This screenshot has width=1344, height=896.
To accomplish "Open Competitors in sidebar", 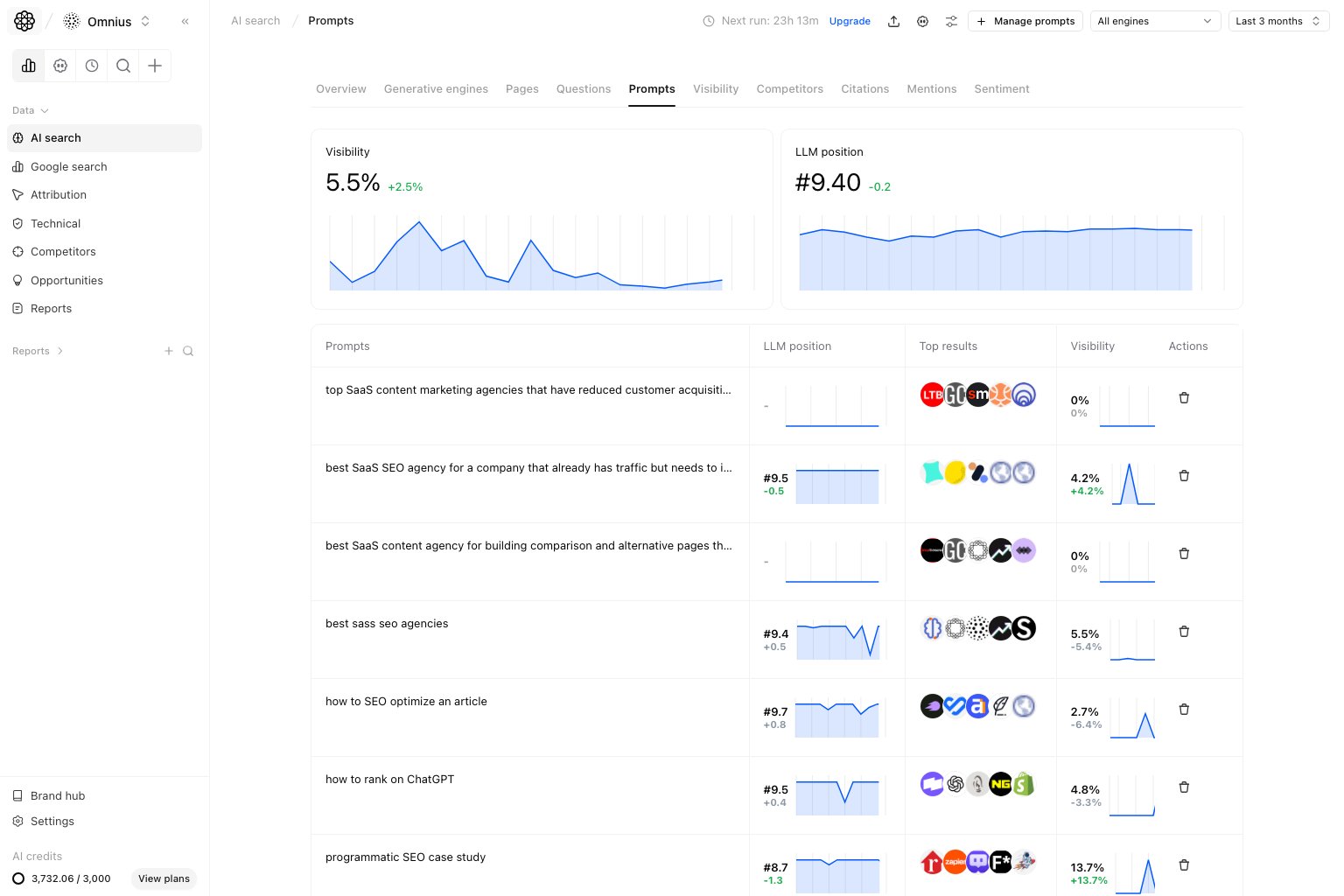I will 104,252.
